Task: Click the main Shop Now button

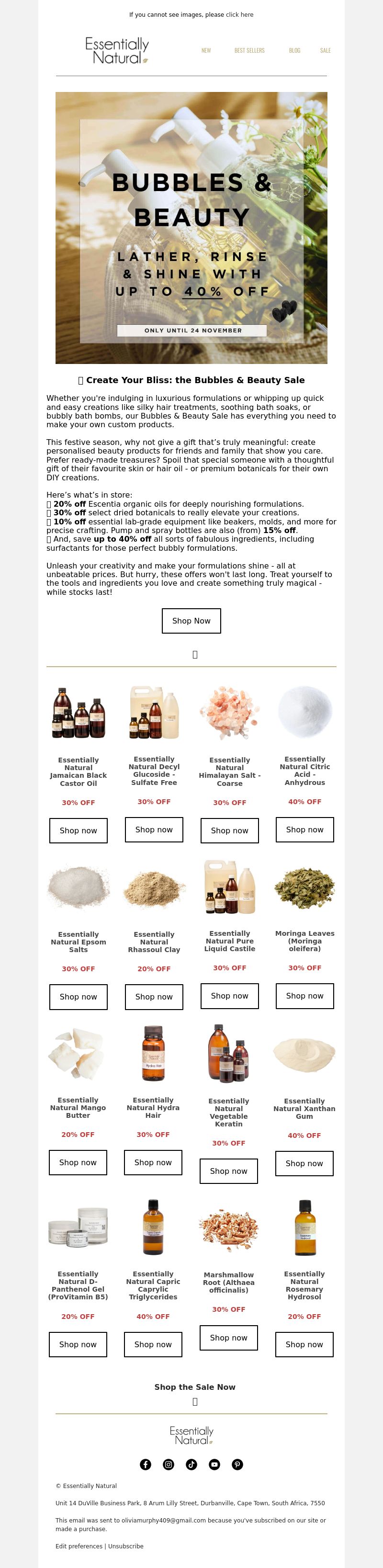Action: point(191,621)
